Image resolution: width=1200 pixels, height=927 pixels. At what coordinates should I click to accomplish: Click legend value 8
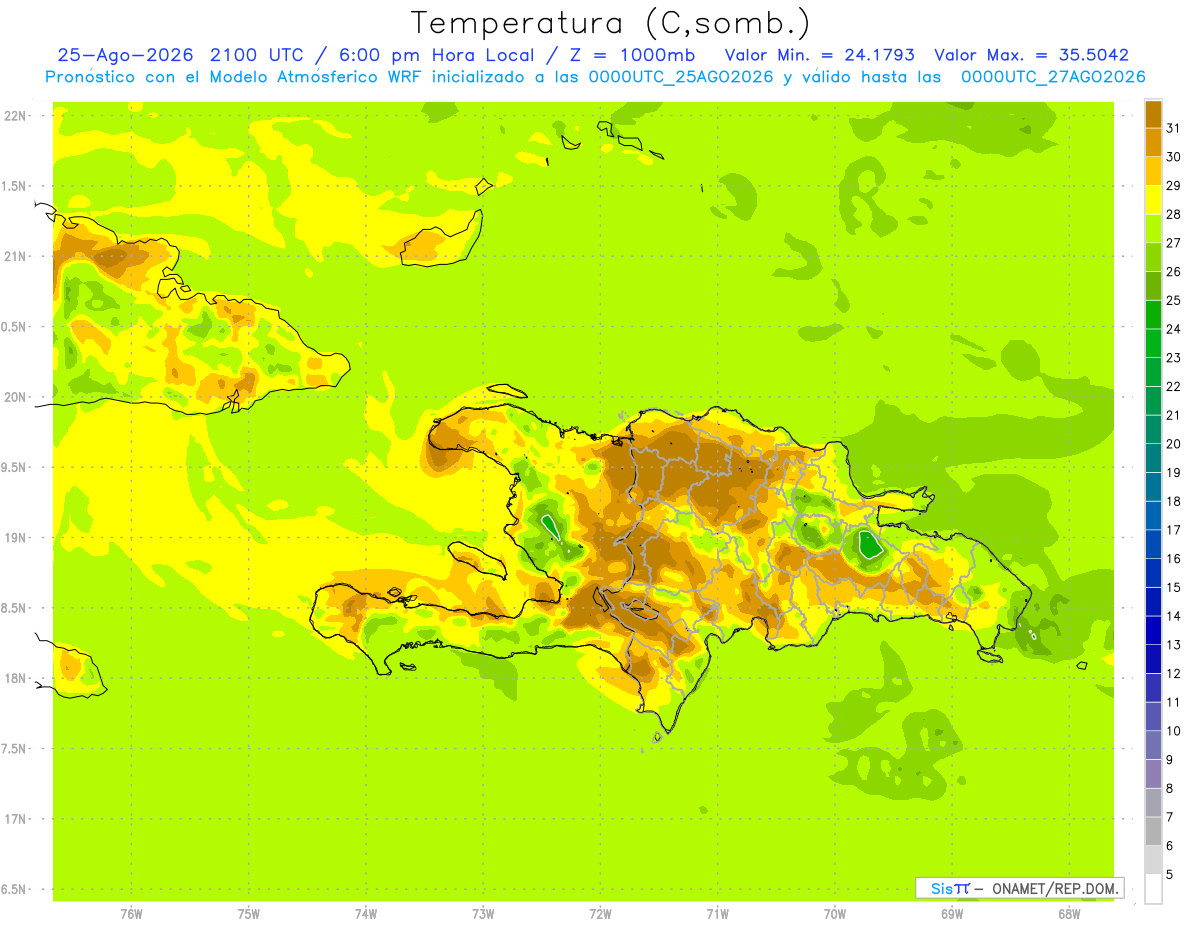[1169, 788]
